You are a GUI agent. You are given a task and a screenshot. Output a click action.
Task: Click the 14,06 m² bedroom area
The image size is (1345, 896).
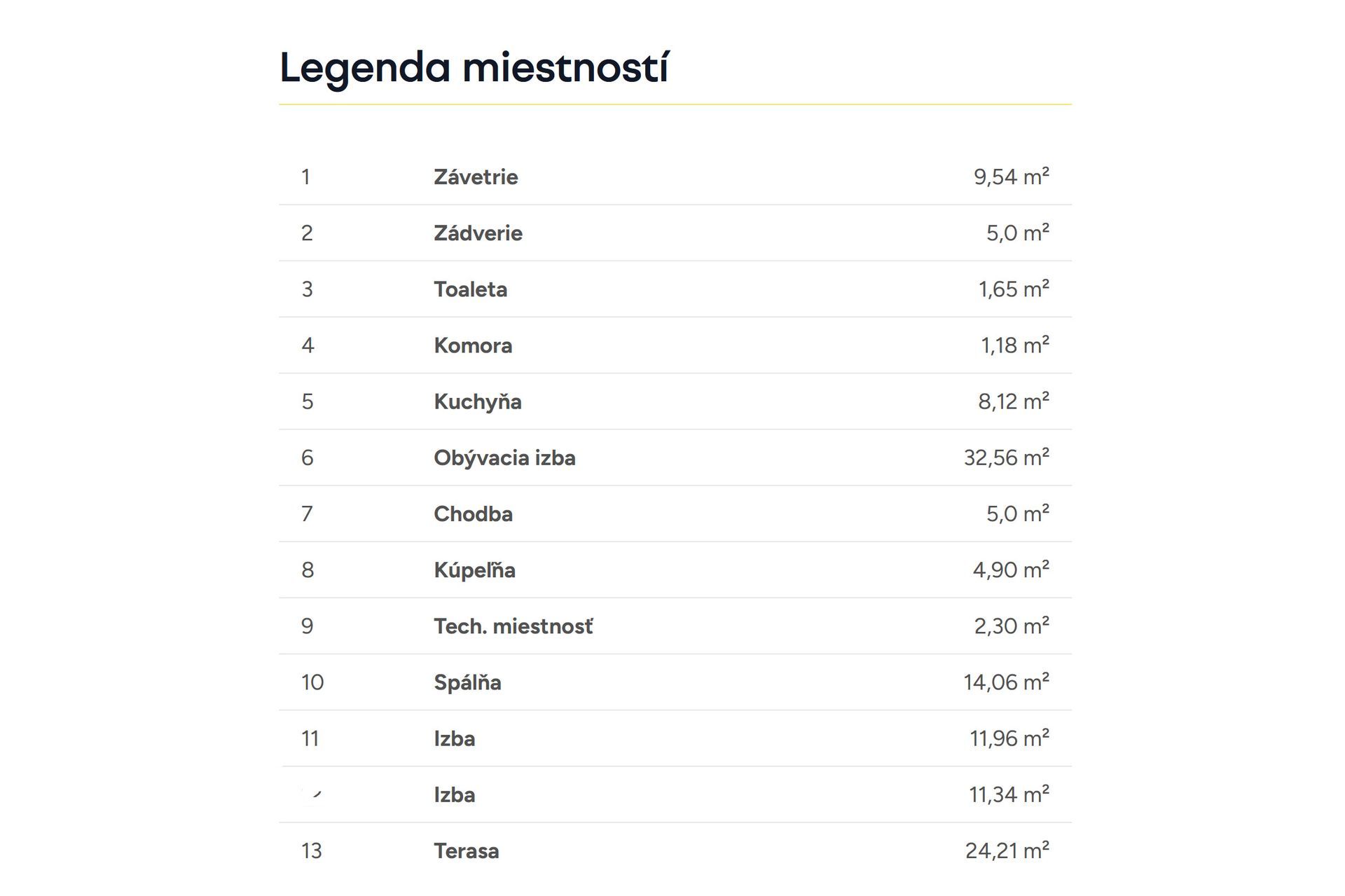click(1006, 682)
